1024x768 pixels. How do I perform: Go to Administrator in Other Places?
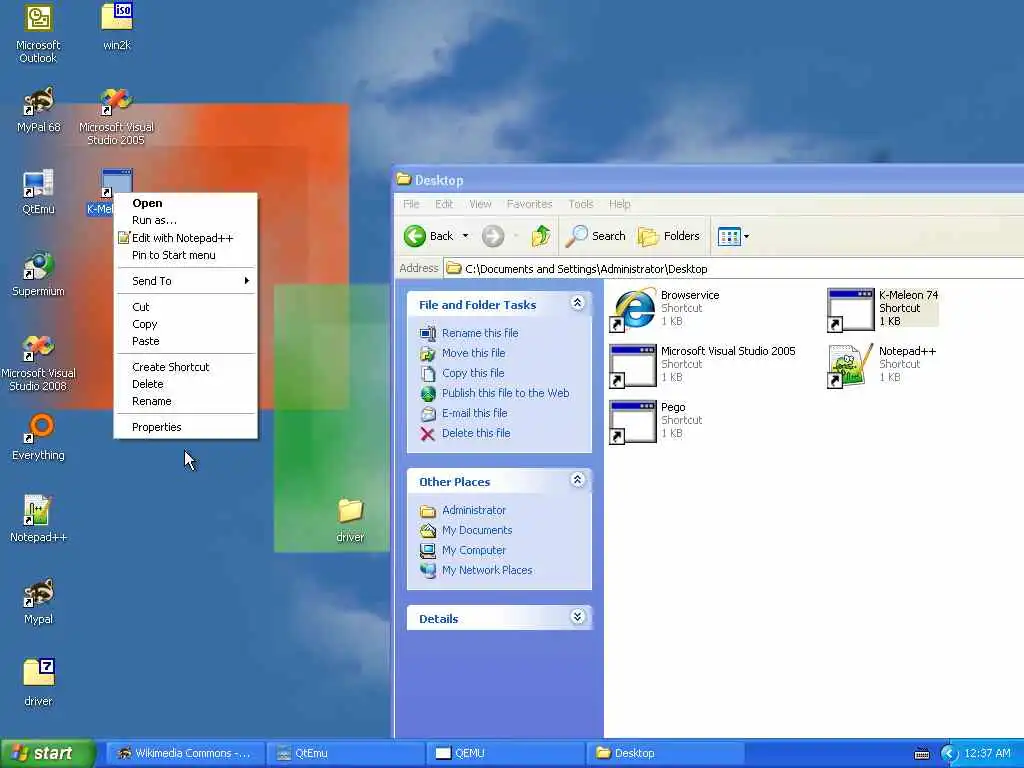[474, 510]
